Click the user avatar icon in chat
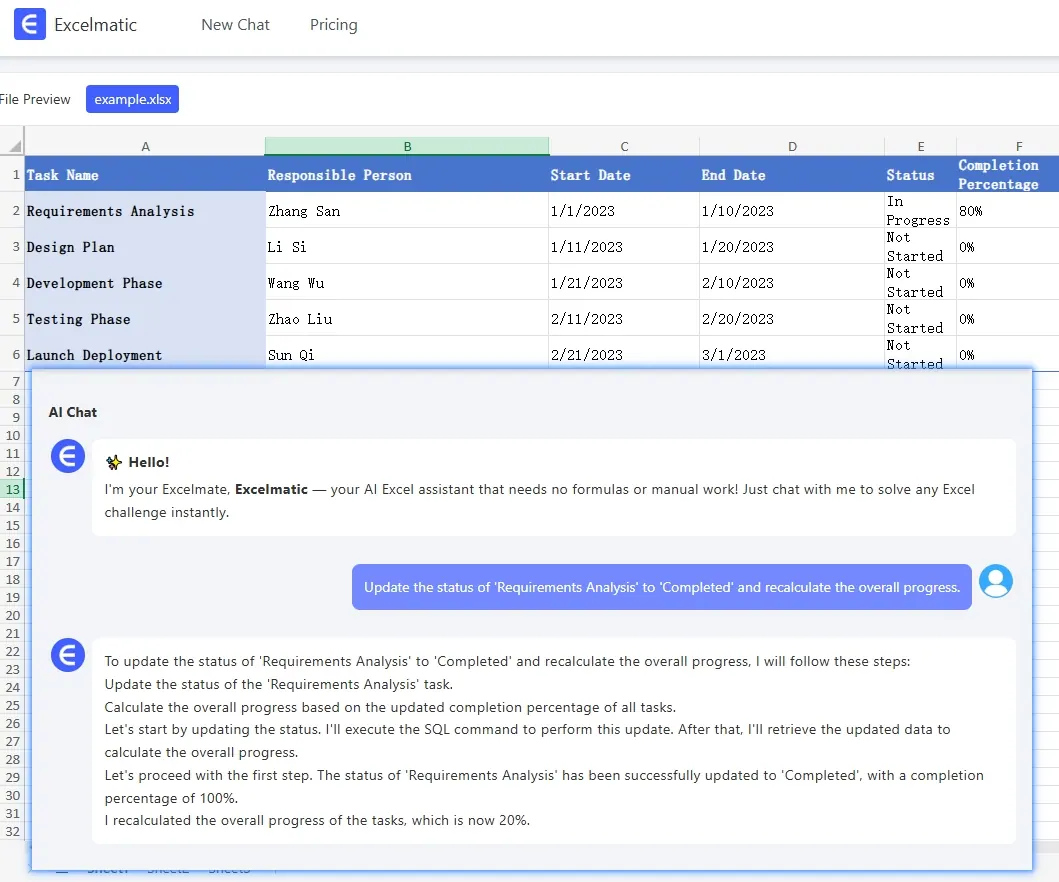Image resolution: width=1059 pixels, height=882 pixels. pos(995,581)
